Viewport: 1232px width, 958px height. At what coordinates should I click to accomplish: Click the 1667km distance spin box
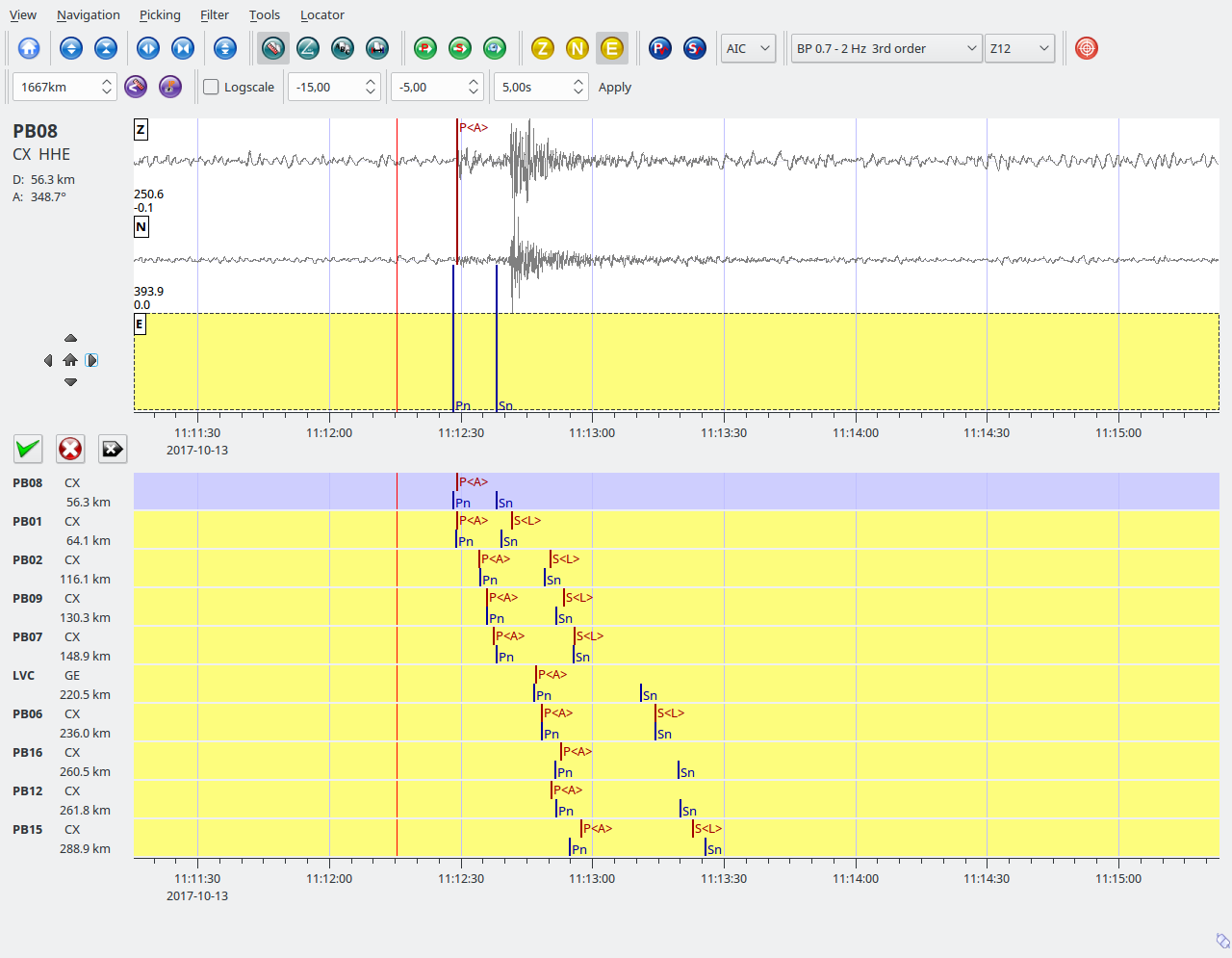point(56,88)
